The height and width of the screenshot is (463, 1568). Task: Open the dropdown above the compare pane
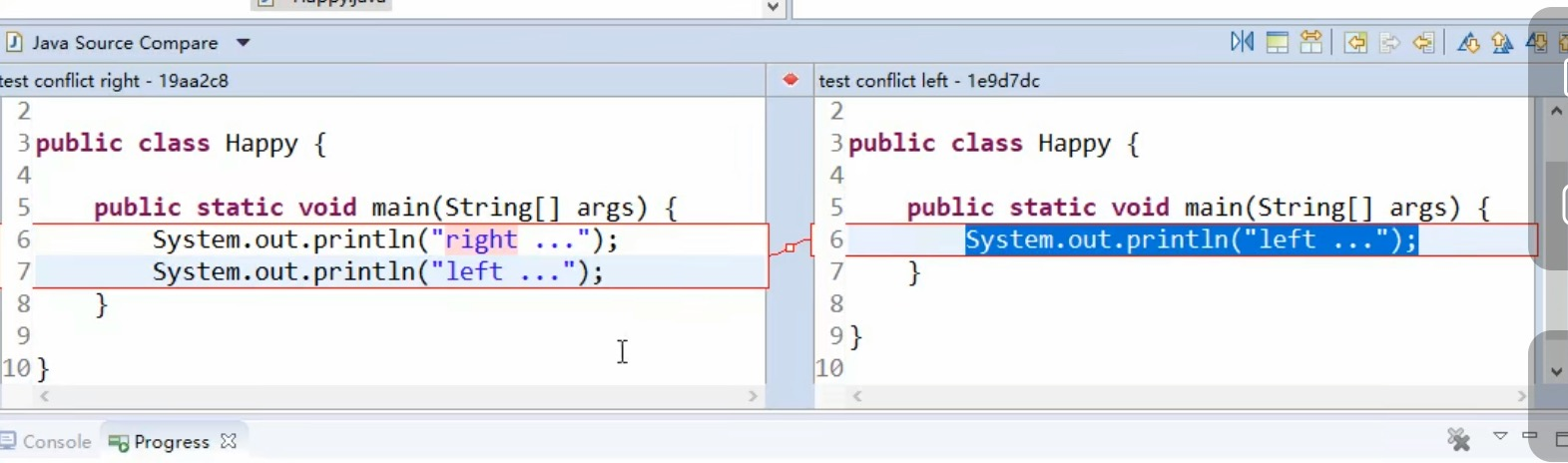[773, 7]
